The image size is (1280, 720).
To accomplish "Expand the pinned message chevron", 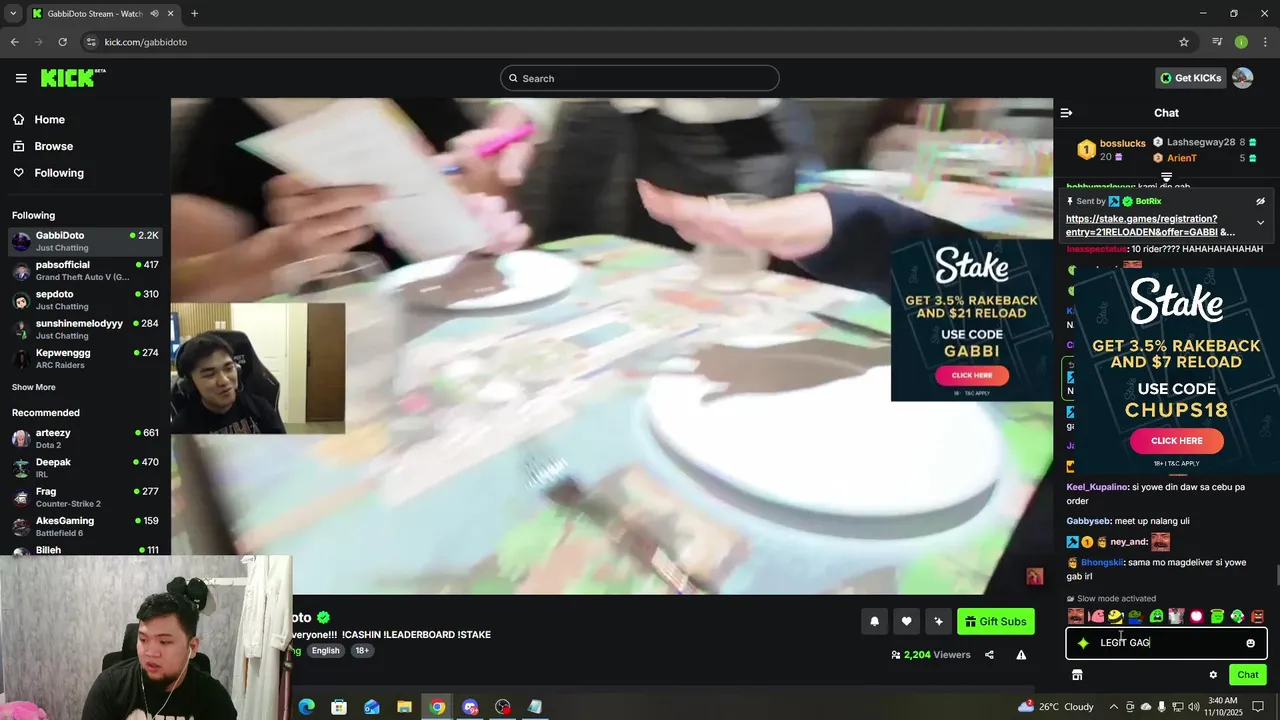I will tap(1260, 223).
